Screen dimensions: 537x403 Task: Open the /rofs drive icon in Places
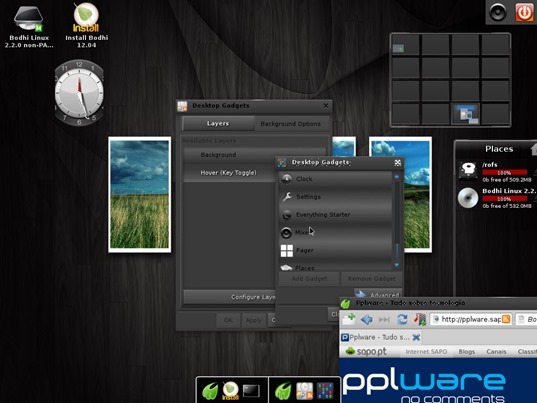click(468, 170)
